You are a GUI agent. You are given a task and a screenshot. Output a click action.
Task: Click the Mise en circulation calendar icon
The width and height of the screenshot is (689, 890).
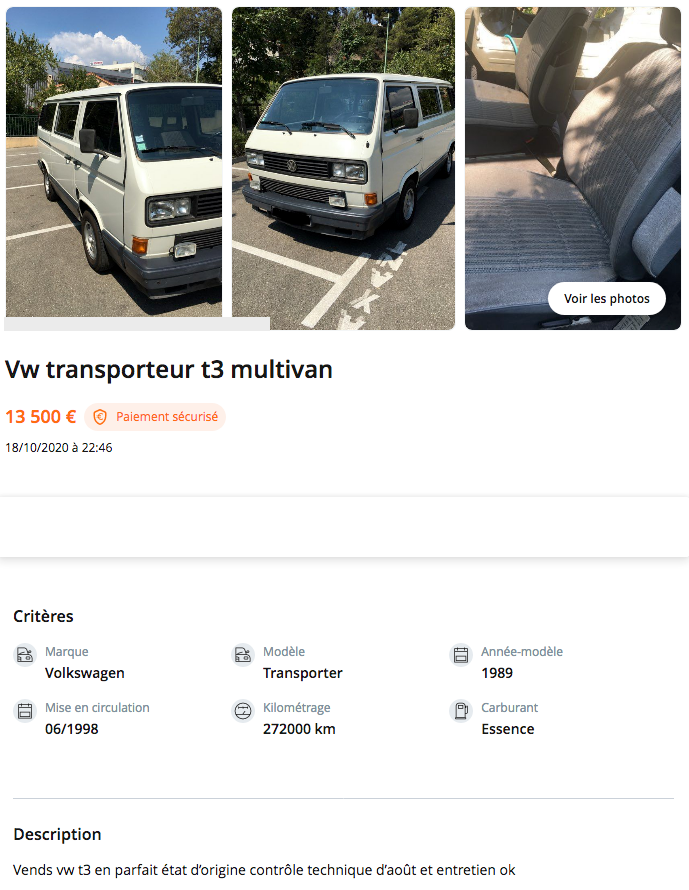tap(24, 711)
